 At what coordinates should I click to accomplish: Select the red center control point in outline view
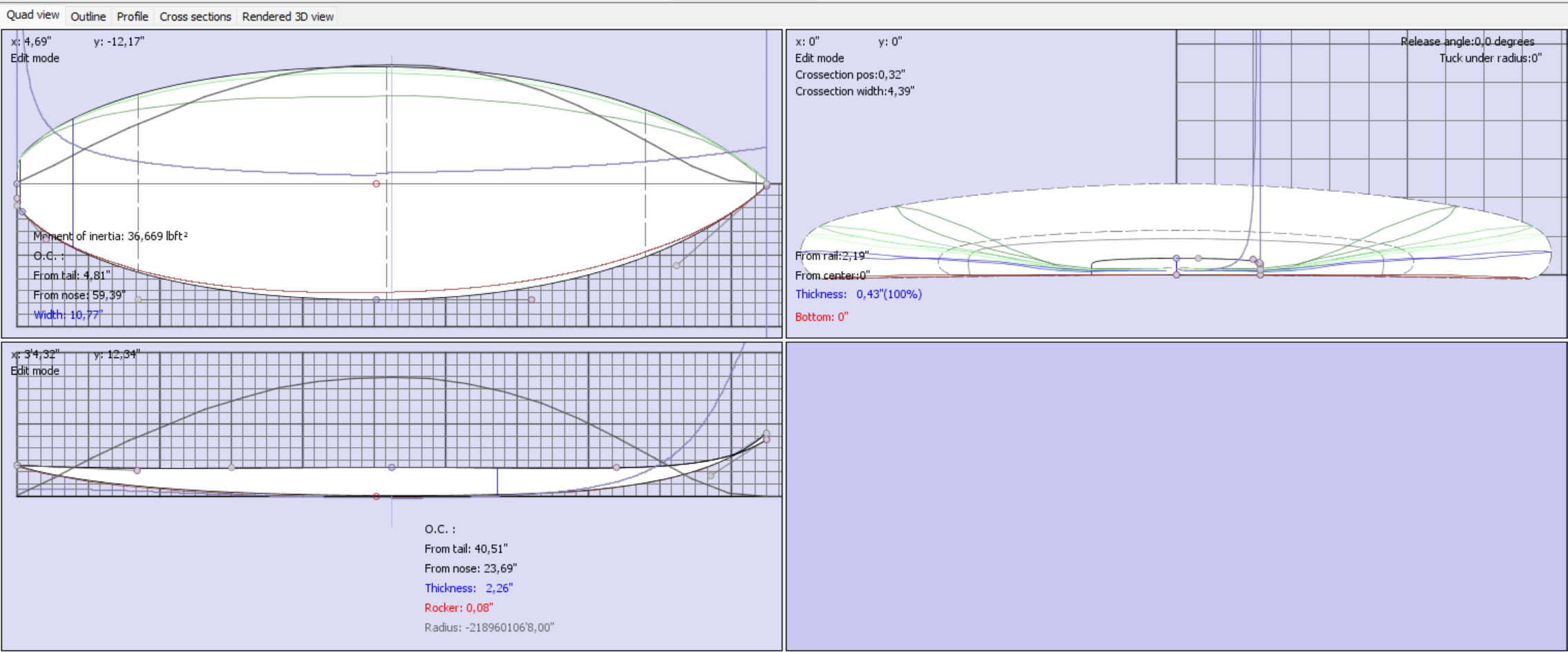tap(377, 184)
